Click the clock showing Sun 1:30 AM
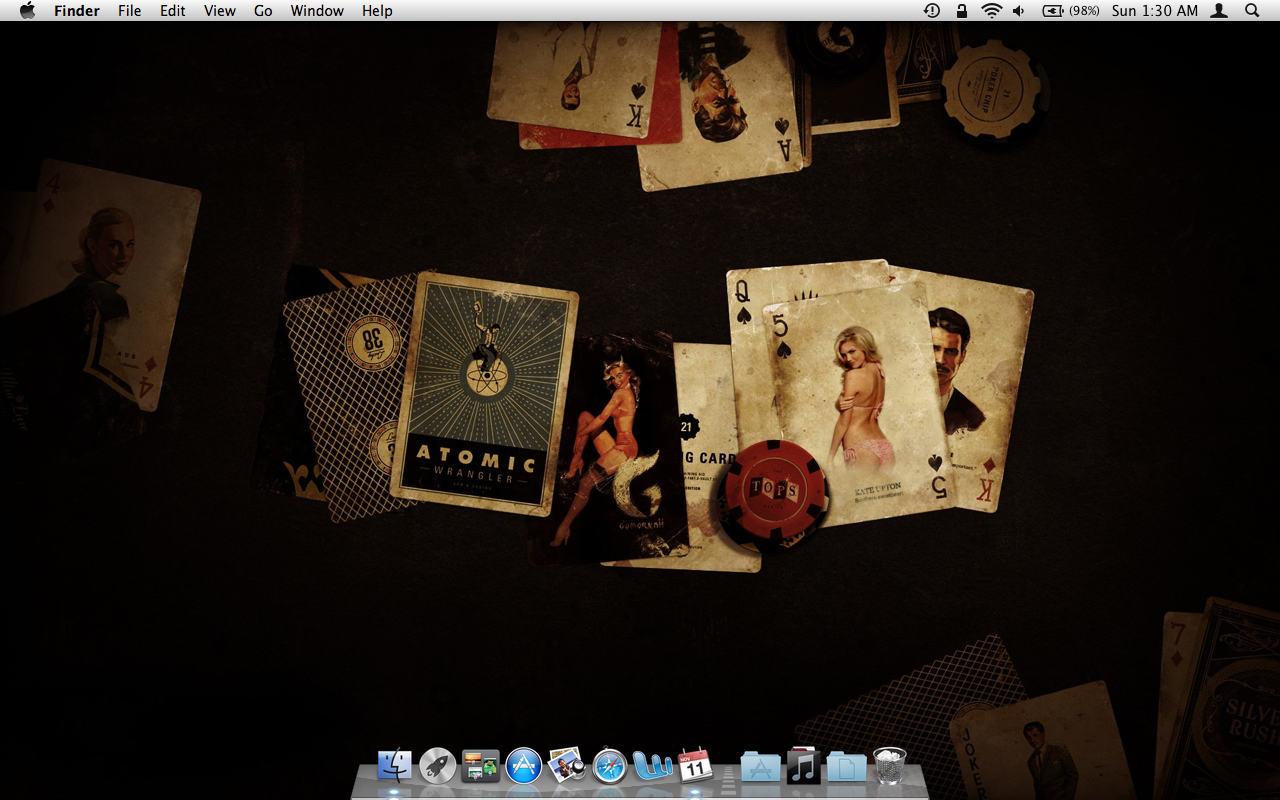This screenshot has height=800, width=1280. click(x=1155, y=11)
